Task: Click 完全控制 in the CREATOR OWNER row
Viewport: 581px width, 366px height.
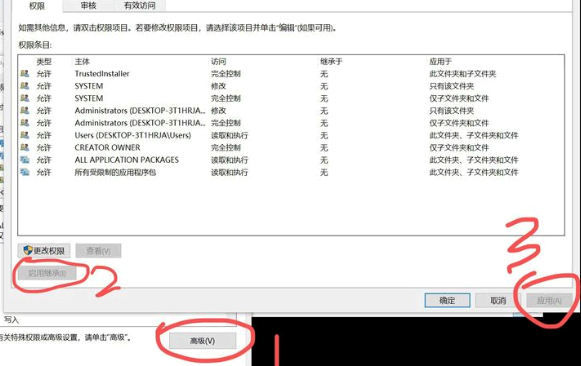Action: 226,147
